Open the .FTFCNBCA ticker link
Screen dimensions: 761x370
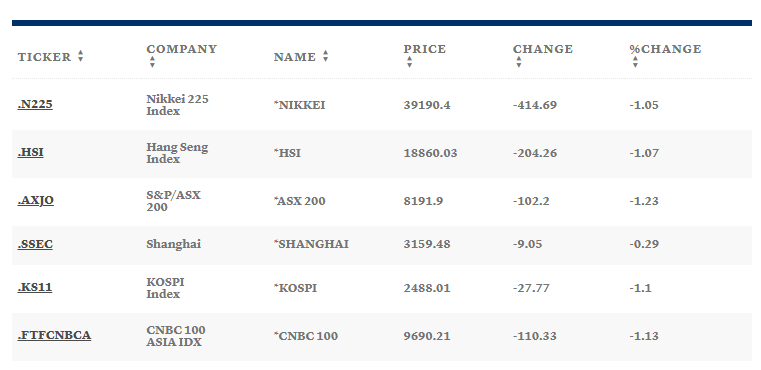[x=54, y=336]
